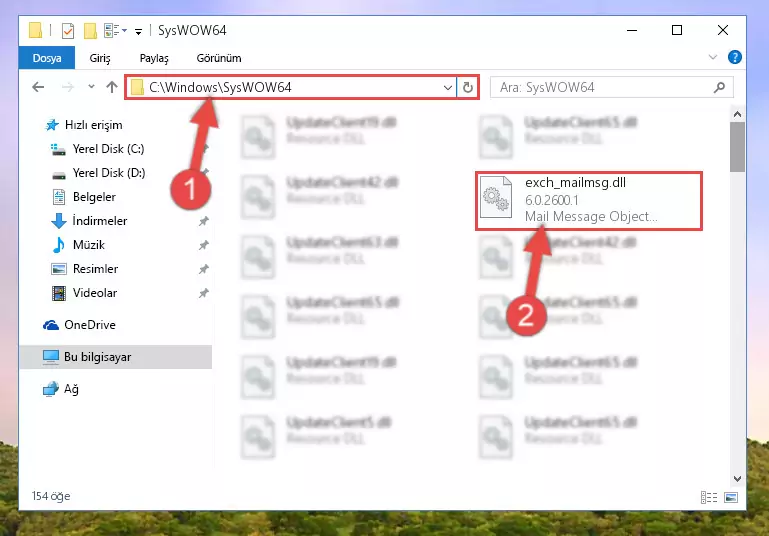Go up one folder level

click(x=112, y=87)
